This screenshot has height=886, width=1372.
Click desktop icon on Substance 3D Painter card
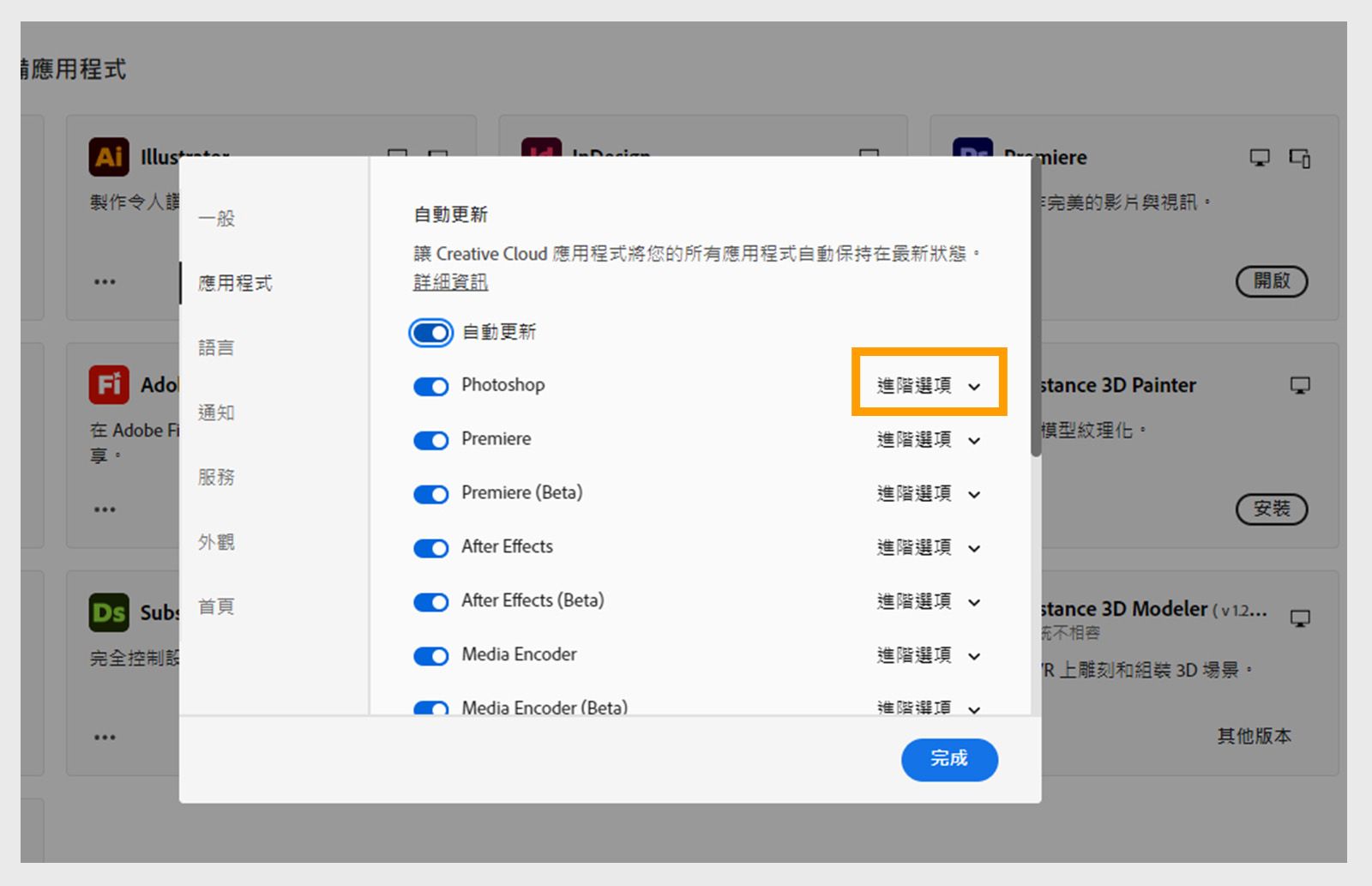[1300, 386]
